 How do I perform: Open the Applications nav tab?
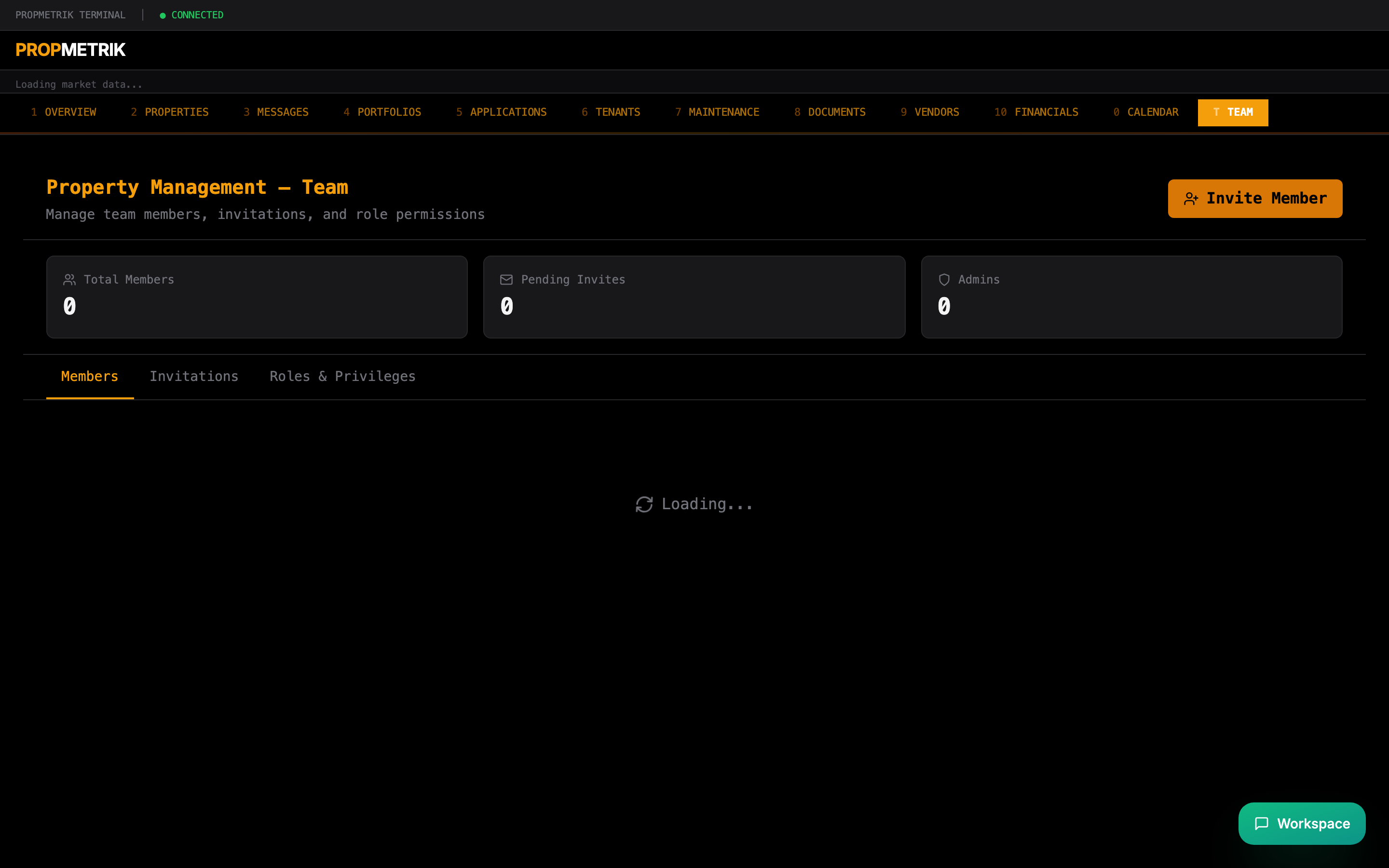501,112
